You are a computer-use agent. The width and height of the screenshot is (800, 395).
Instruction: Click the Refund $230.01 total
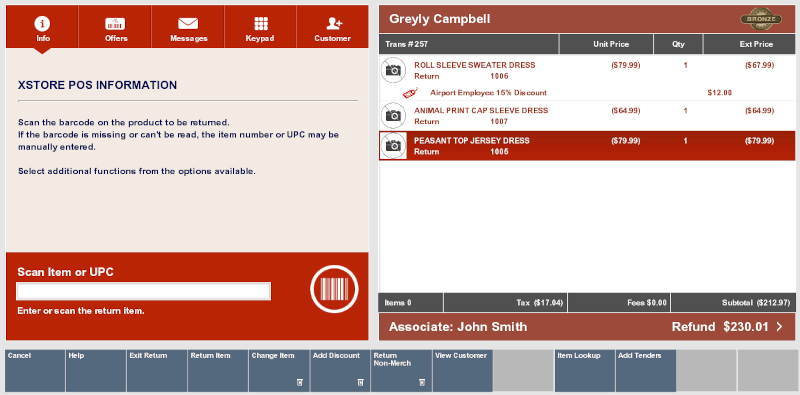720,327
